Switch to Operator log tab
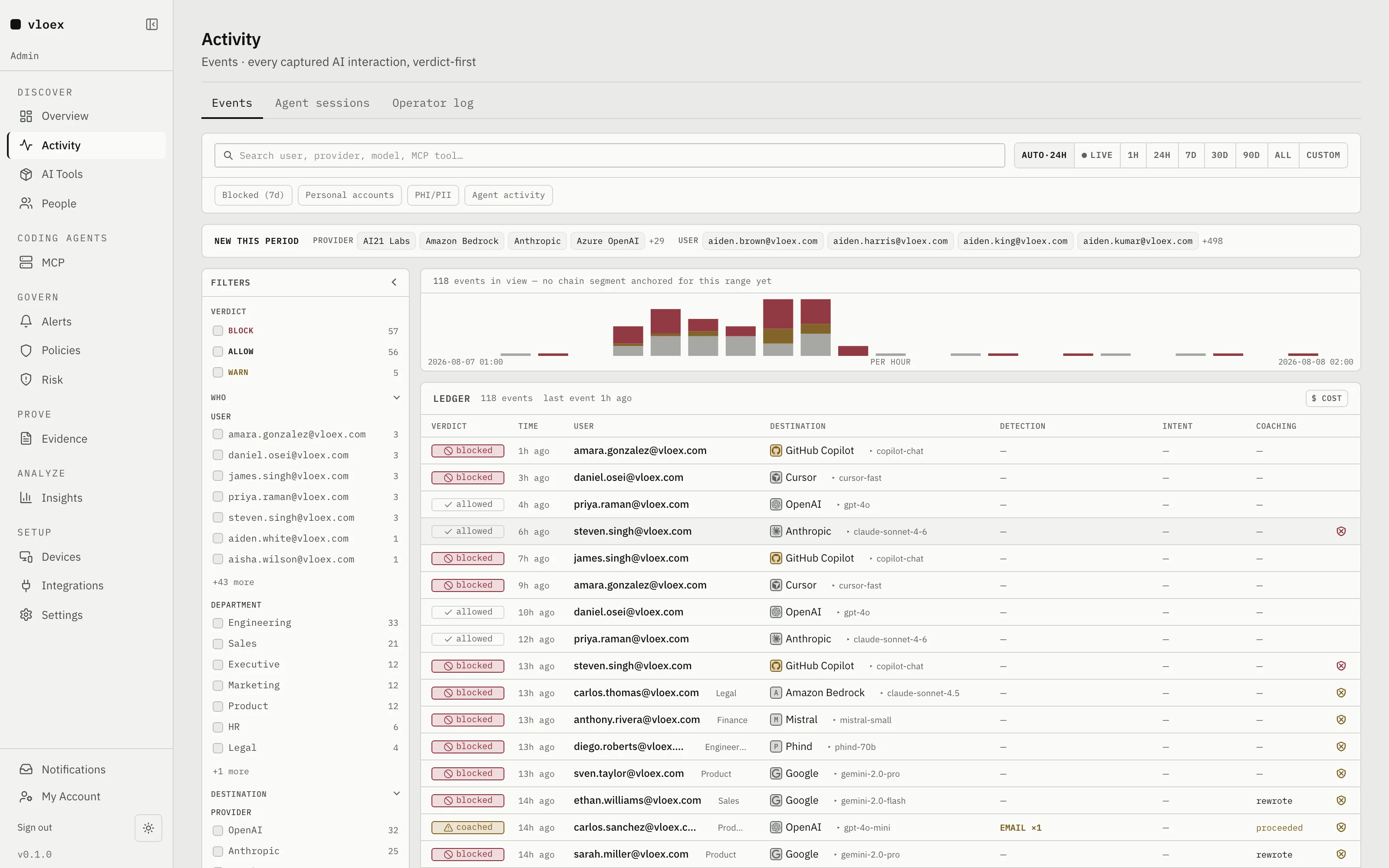The width and height of the screenshot is (1389, 868). coord(433,103)
